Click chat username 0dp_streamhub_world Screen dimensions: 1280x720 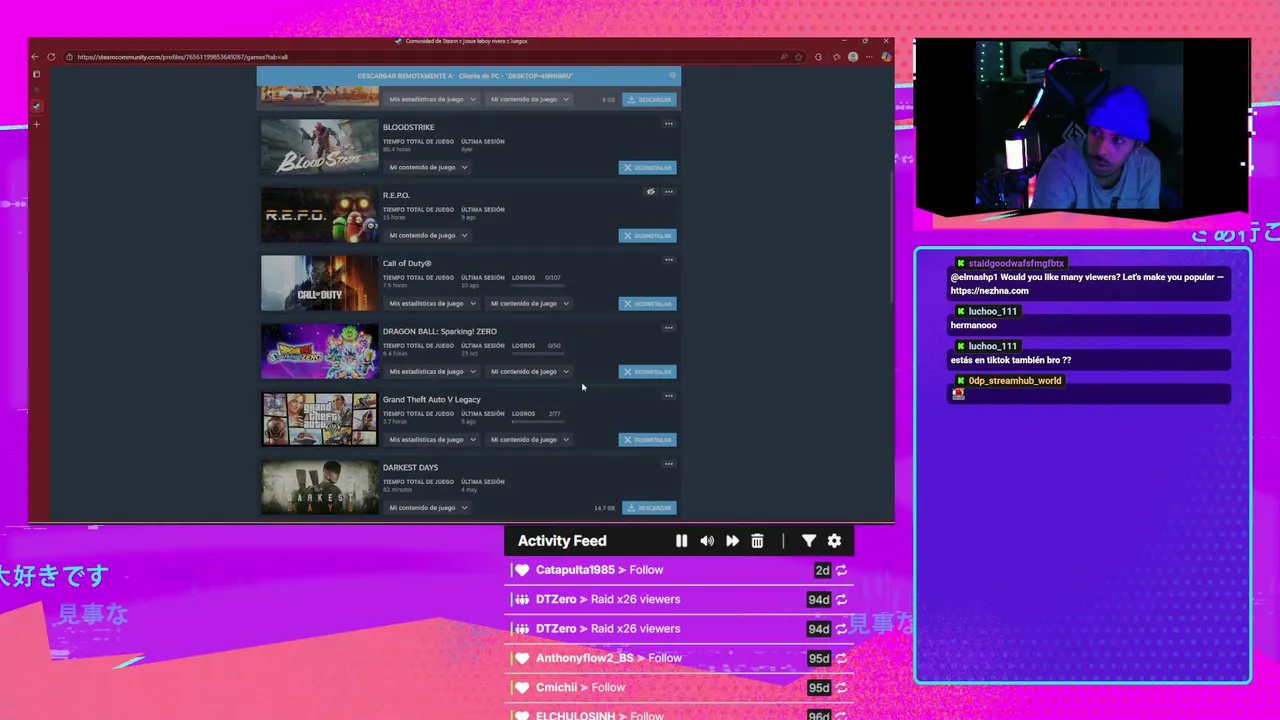coord(1015,381)
